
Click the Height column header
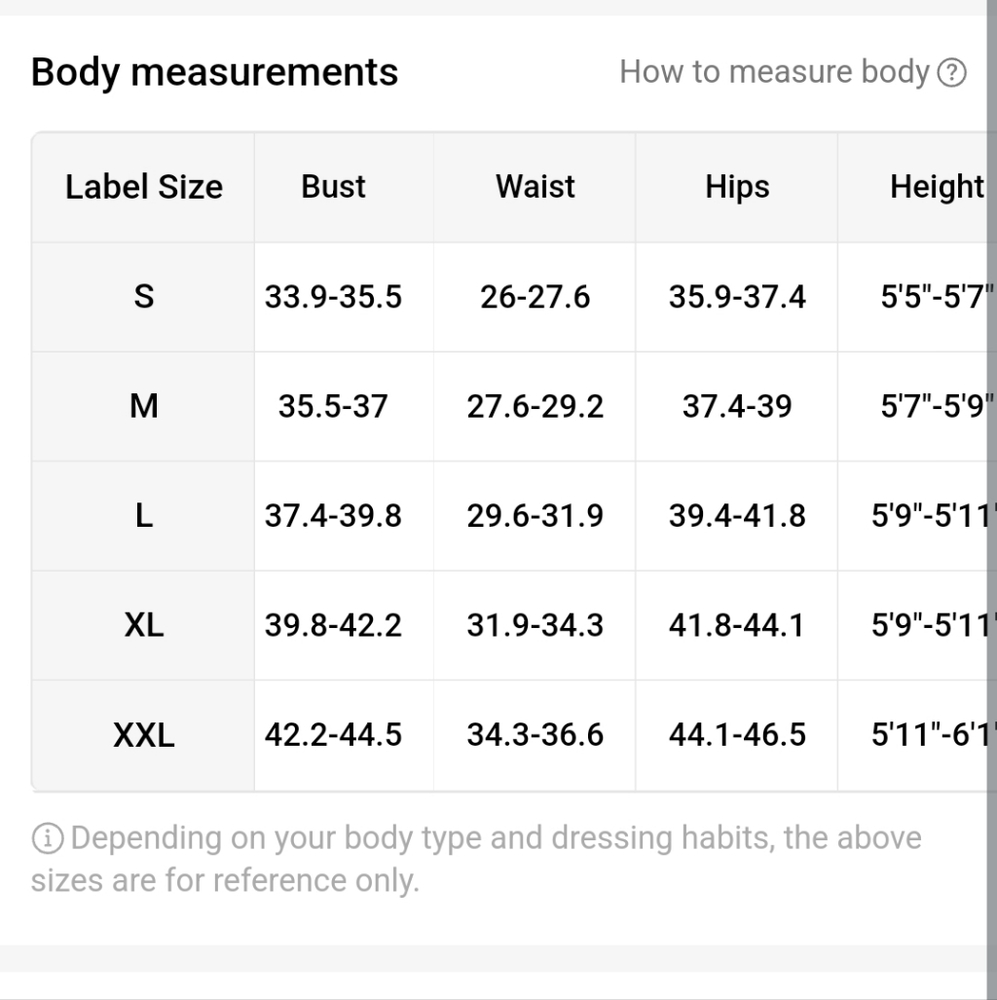[936, 187]
